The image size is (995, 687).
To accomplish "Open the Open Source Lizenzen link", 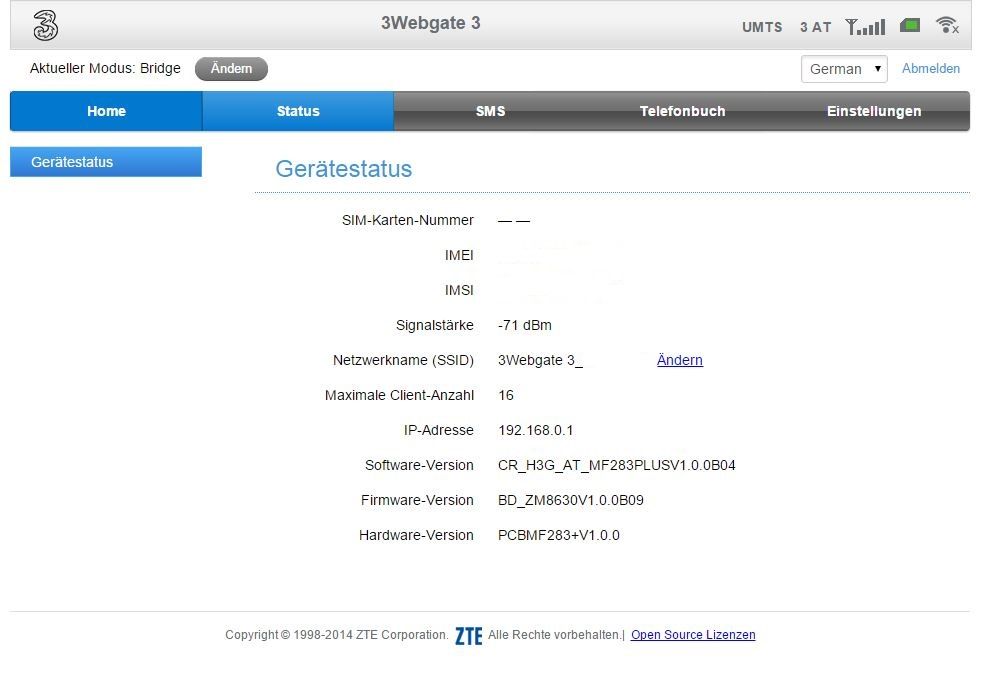I will (x=692, y=635).
